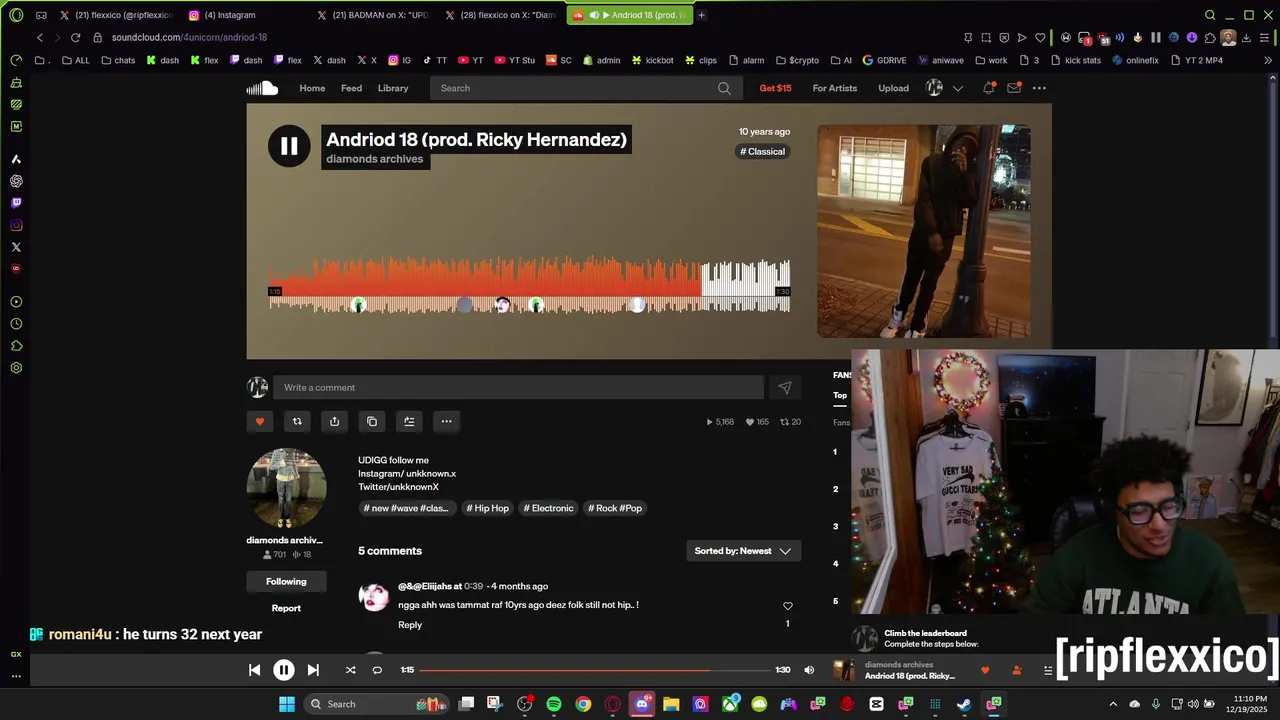Open SoundCloud notifications bell
The height and width of the screenshot is (720, 1280).
[x=989, y=88]
